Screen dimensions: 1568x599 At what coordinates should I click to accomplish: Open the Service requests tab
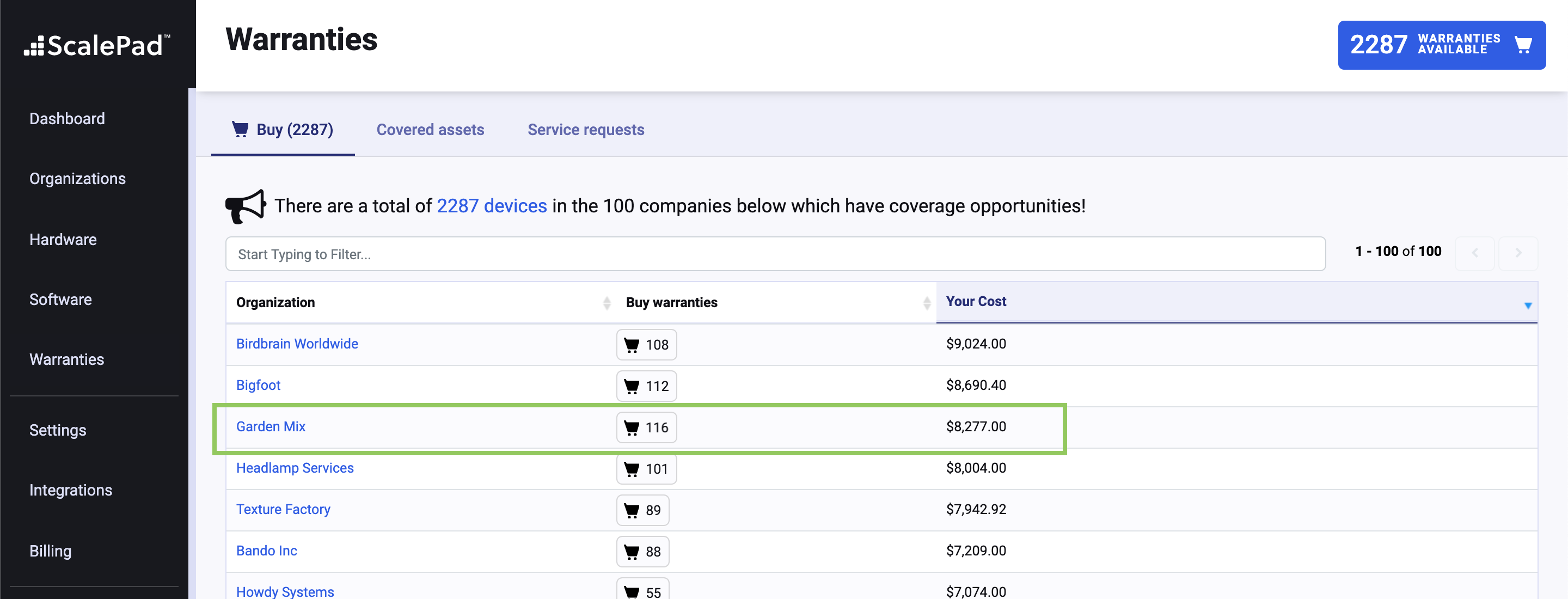(586, 130)
